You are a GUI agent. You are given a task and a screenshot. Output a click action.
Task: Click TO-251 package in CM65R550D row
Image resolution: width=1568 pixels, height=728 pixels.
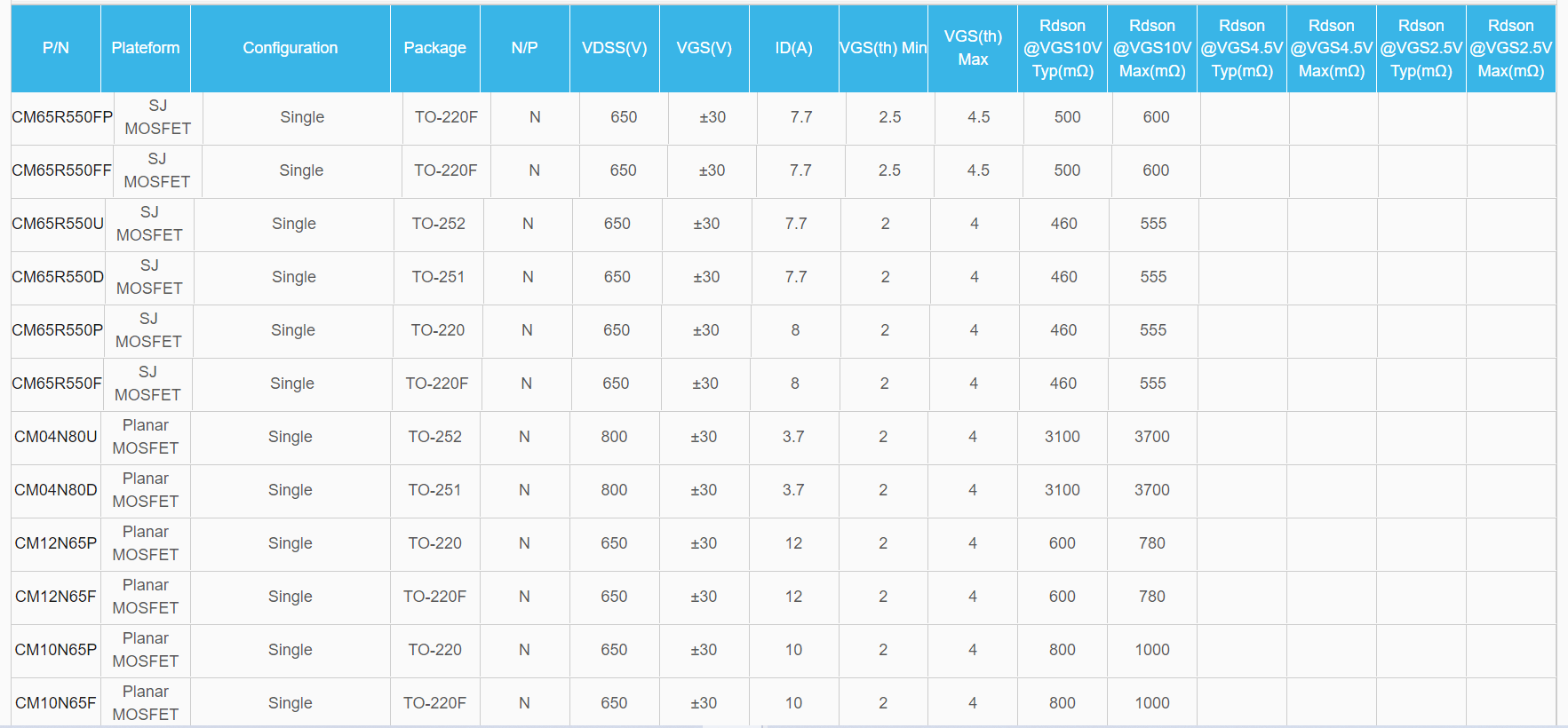coord(438,277)
